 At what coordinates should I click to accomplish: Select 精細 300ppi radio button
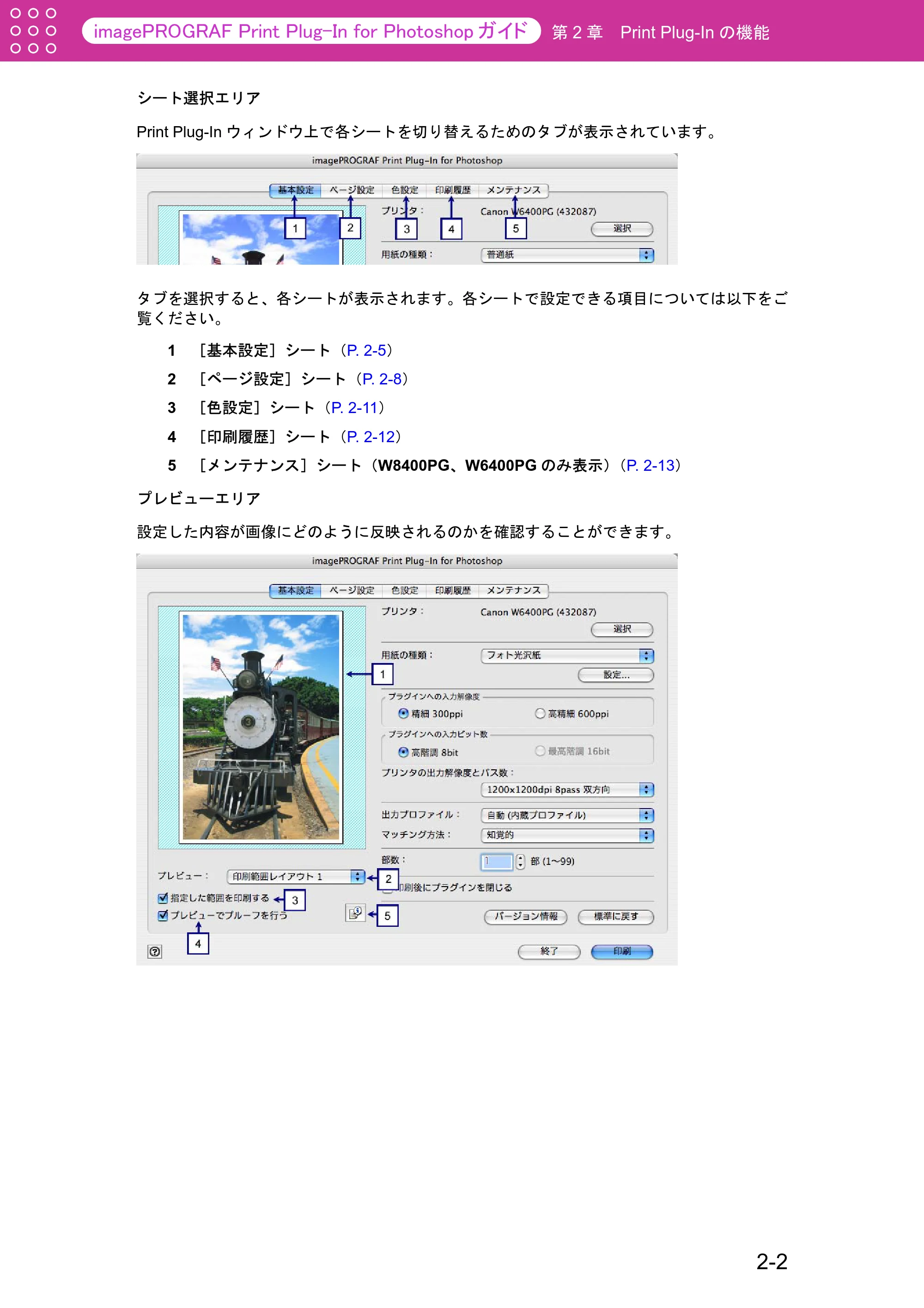(x=403, y=713)
